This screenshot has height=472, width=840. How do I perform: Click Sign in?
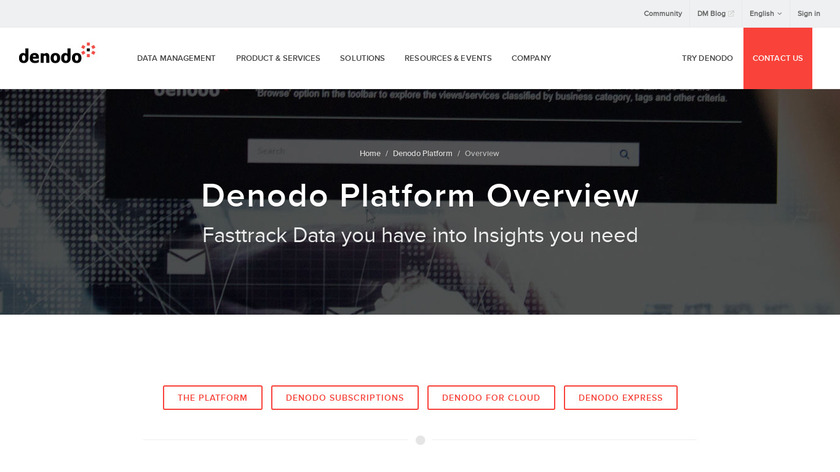(808, 13)
